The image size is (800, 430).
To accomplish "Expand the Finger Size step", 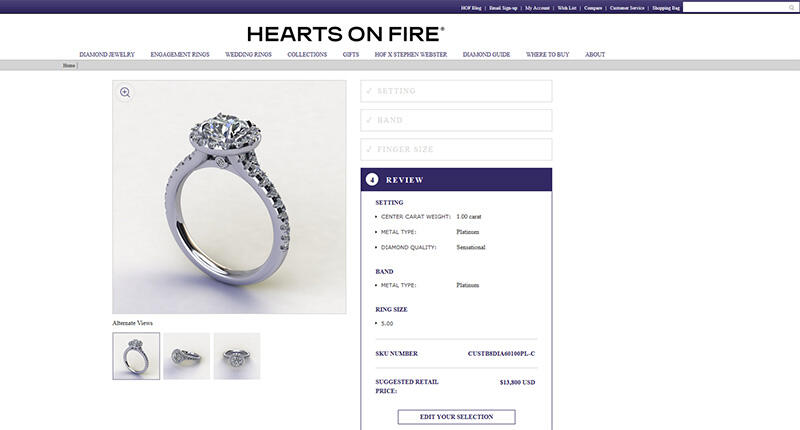I will 456,149.
